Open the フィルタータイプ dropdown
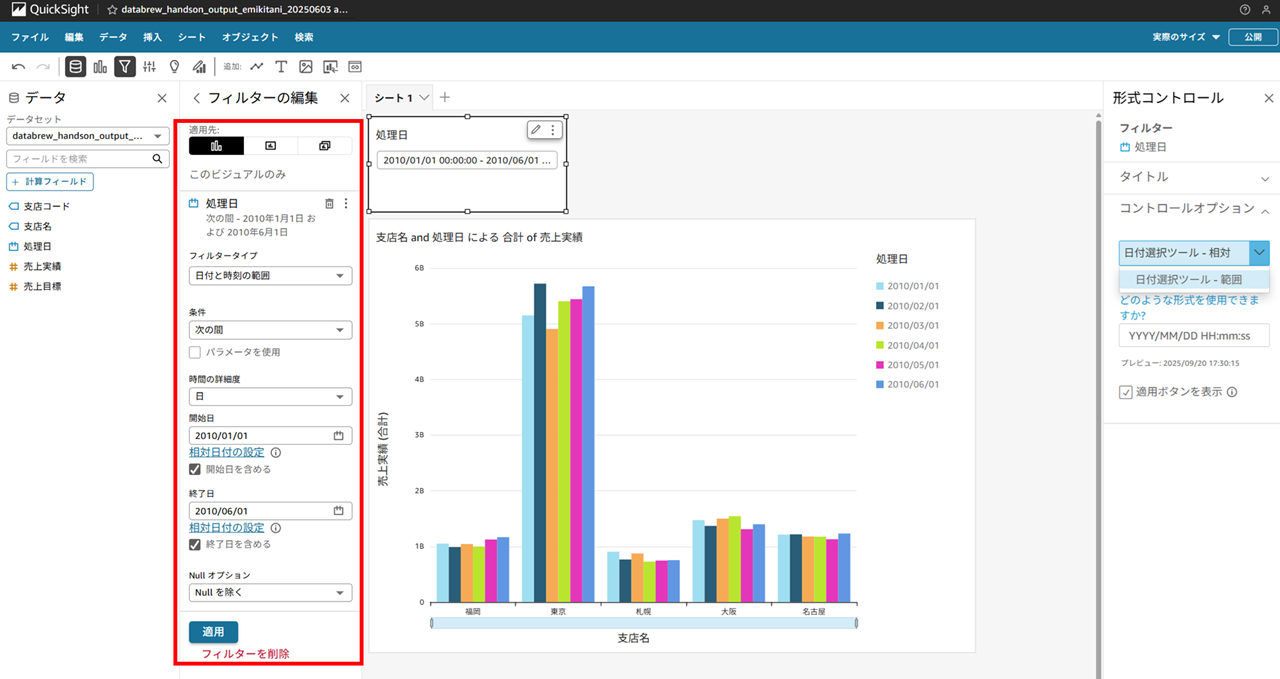 click(x=270, y=276)
